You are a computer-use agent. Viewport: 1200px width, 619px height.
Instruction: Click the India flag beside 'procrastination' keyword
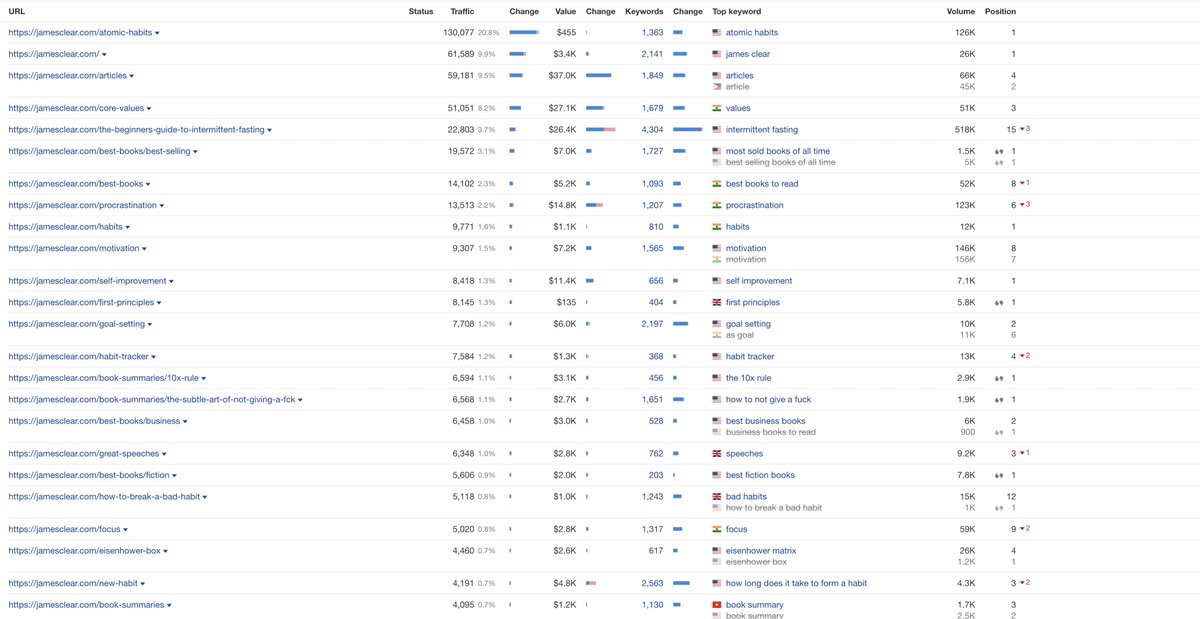[716, 205]
